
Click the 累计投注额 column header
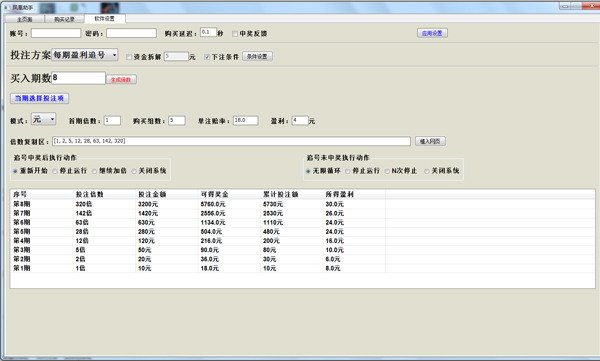292,194
